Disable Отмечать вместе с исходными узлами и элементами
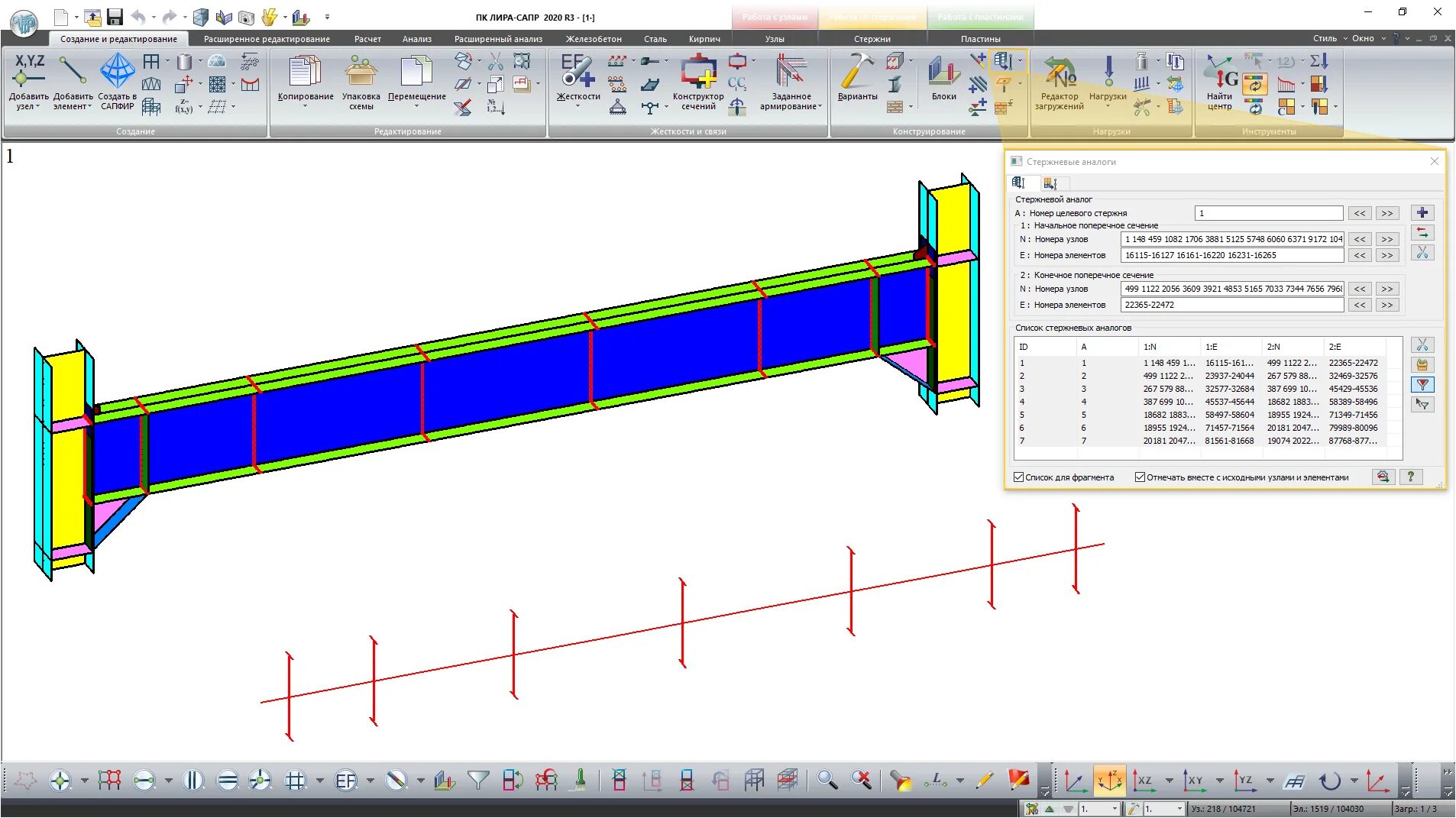Viewport: 1456px width, 818px height. [x=1138, y=477]
